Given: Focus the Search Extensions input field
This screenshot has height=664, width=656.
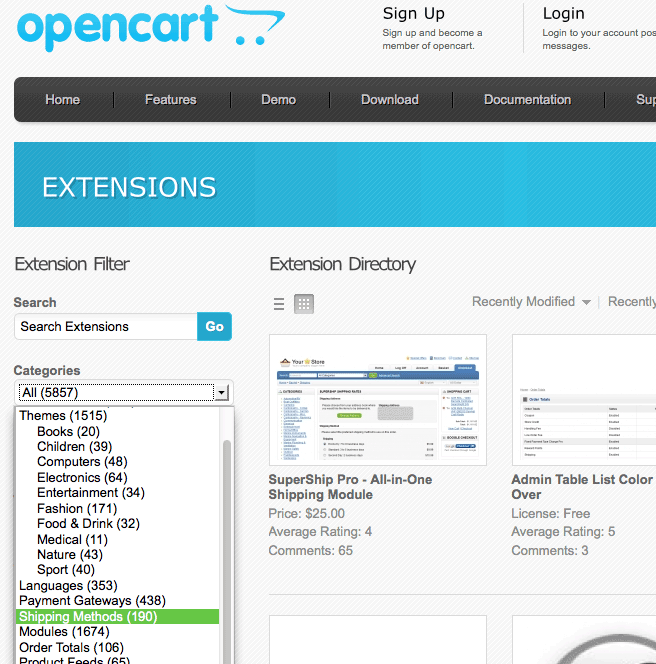Looking at the screenshot, I should point(105,327).
